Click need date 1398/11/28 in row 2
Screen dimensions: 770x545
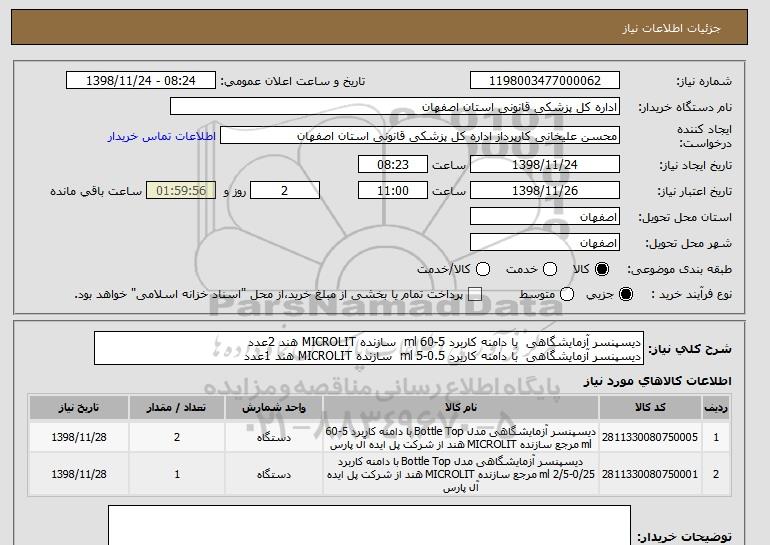click(79, 474)
